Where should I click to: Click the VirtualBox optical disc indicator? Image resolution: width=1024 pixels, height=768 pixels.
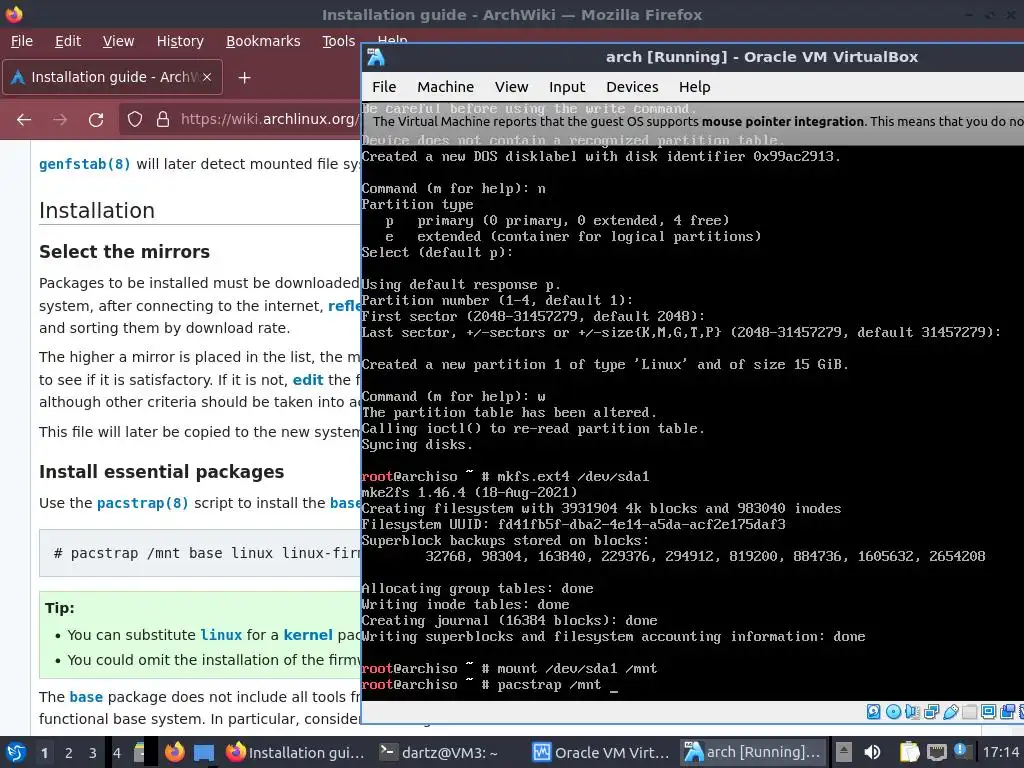tap(893, 712)
